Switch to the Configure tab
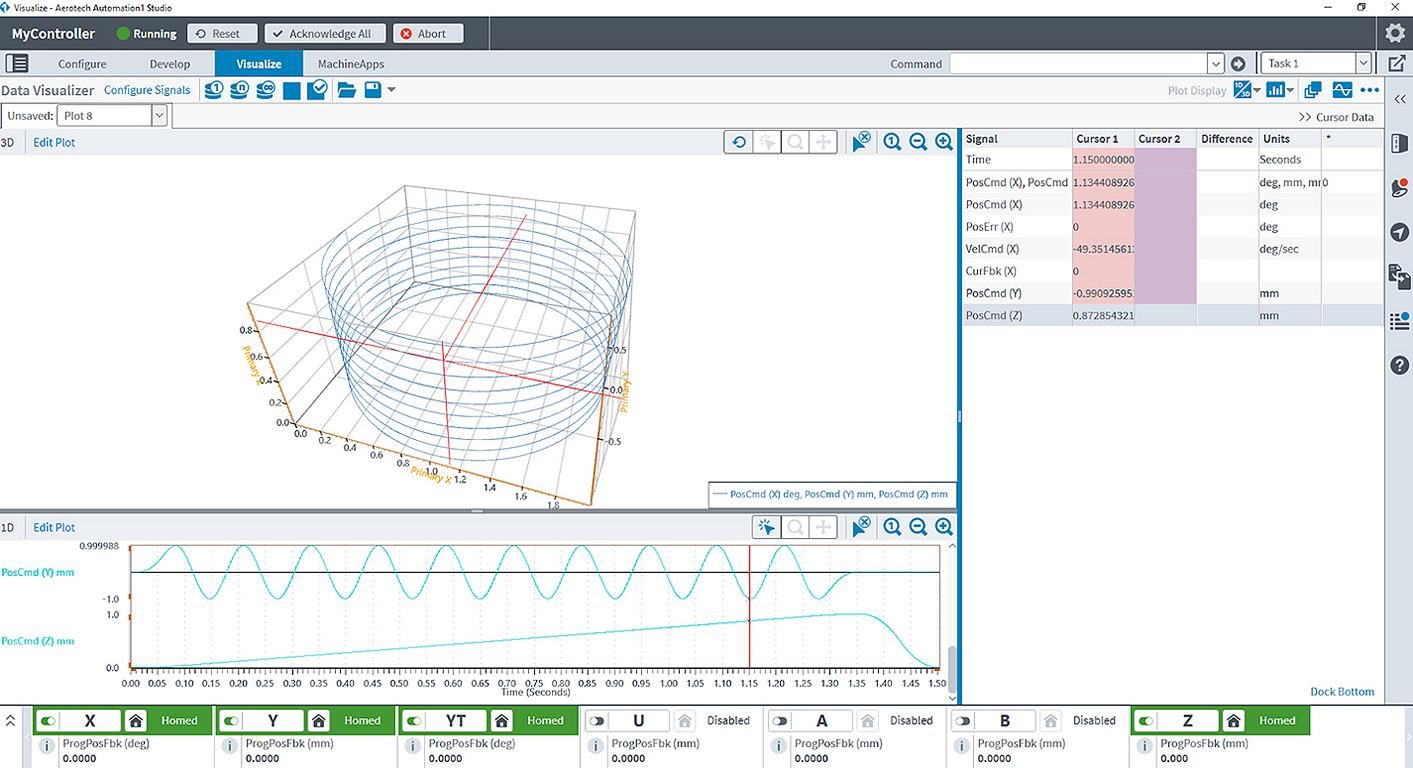Viewport: 1413px width, 768px height. click(82, 64)
